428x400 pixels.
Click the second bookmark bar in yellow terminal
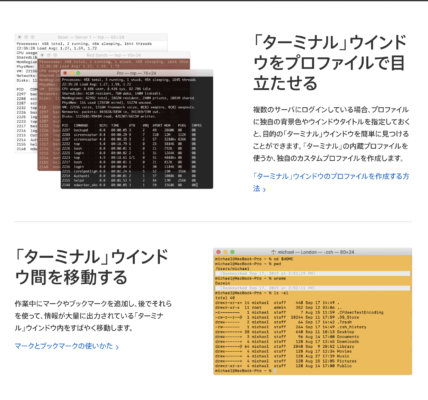313,288
